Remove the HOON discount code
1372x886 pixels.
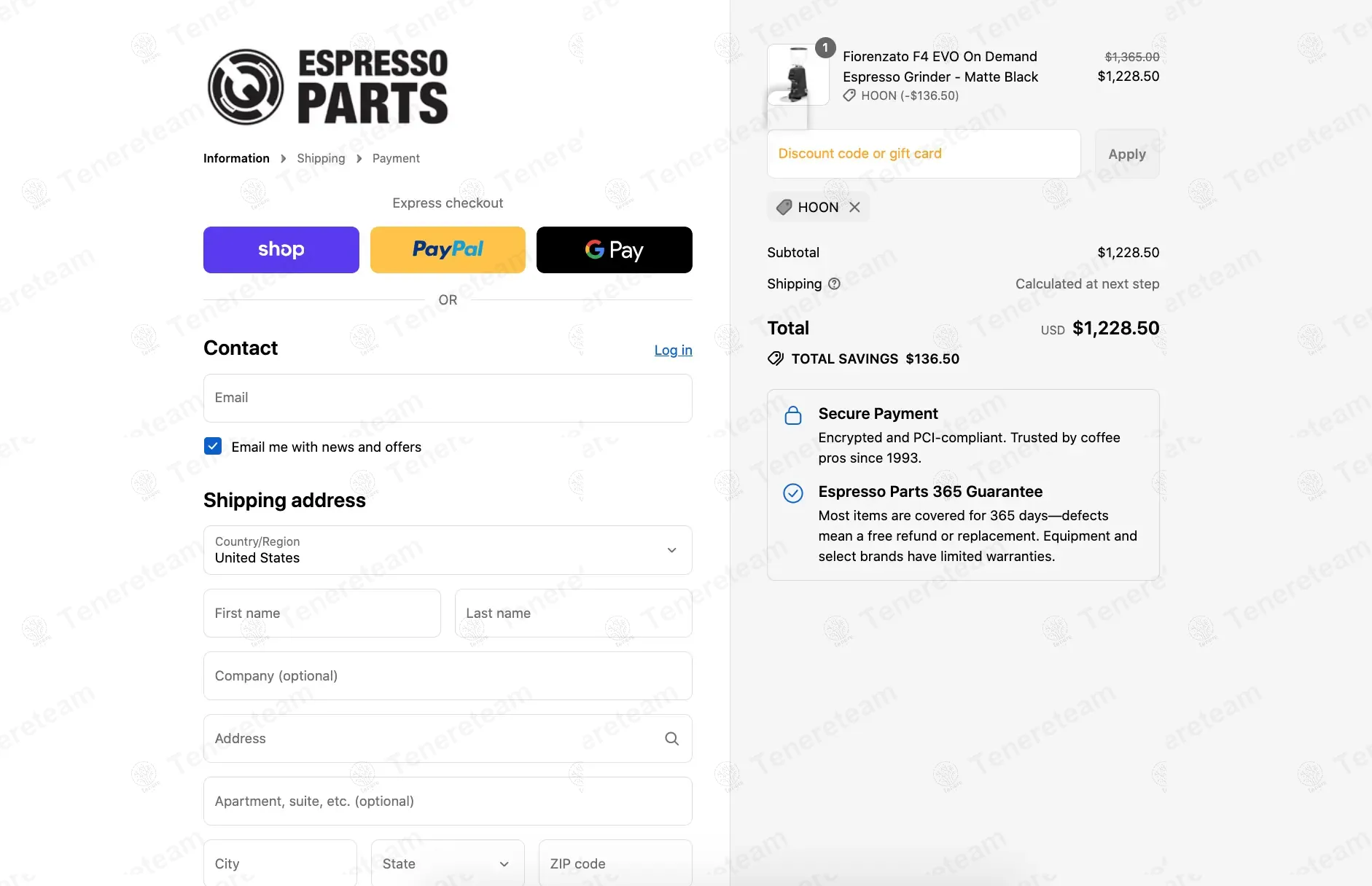tap(854, 208)
